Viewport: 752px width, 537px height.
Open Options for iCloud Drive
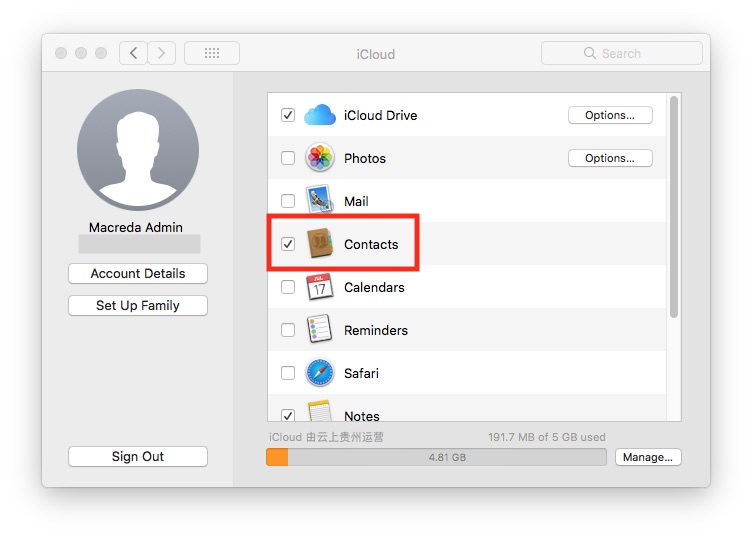point(610,115)
